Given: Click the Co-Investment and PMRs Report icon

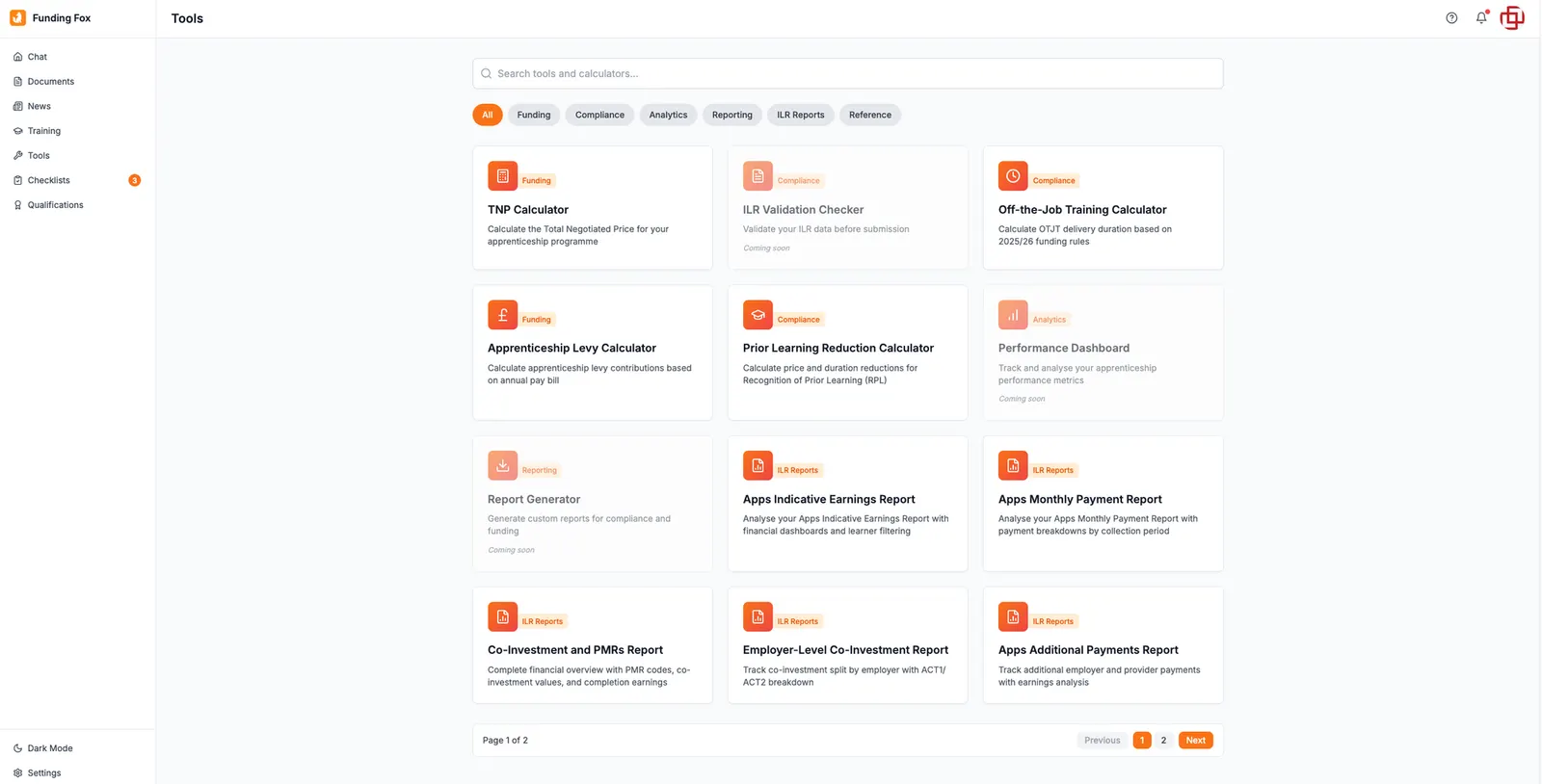Looking at the screenshot, I should click(x=502, y=616).
